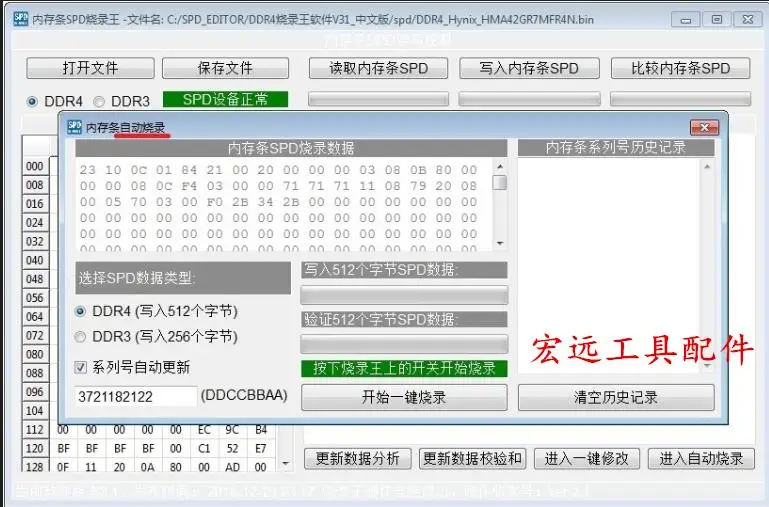Image resolution: width=769 pixels, height=507 pixels.
Task: Close the main SPD burner window
Action: click(747, 20)
